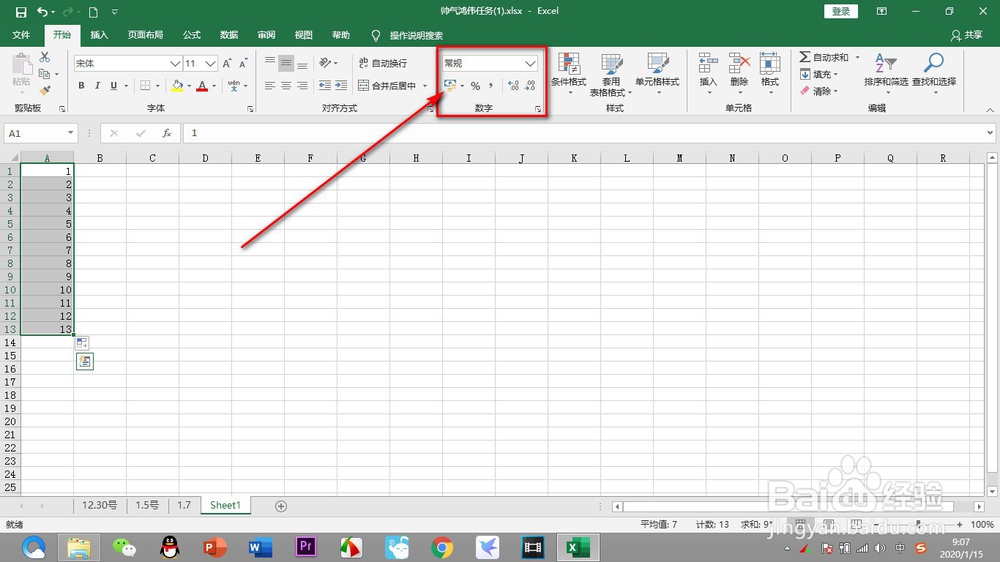
Task: Increase font size with the large A icon
Action: pyautogui.click(x=227, y=63)
